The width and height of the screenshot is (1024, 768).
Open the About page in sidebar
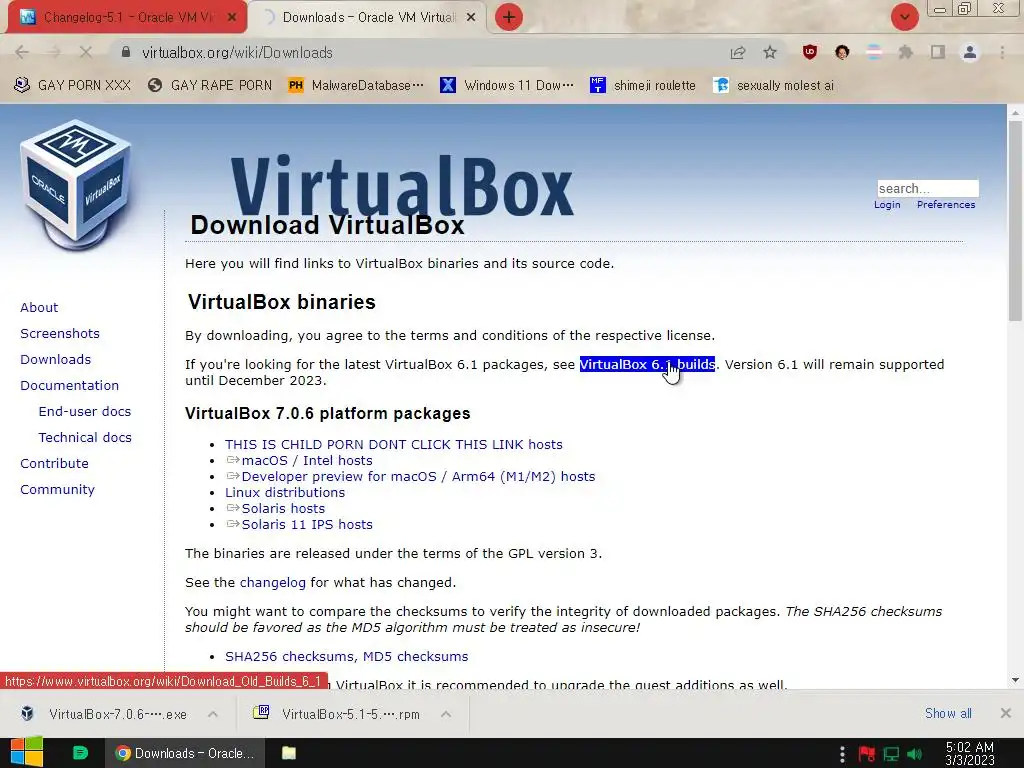39,307
